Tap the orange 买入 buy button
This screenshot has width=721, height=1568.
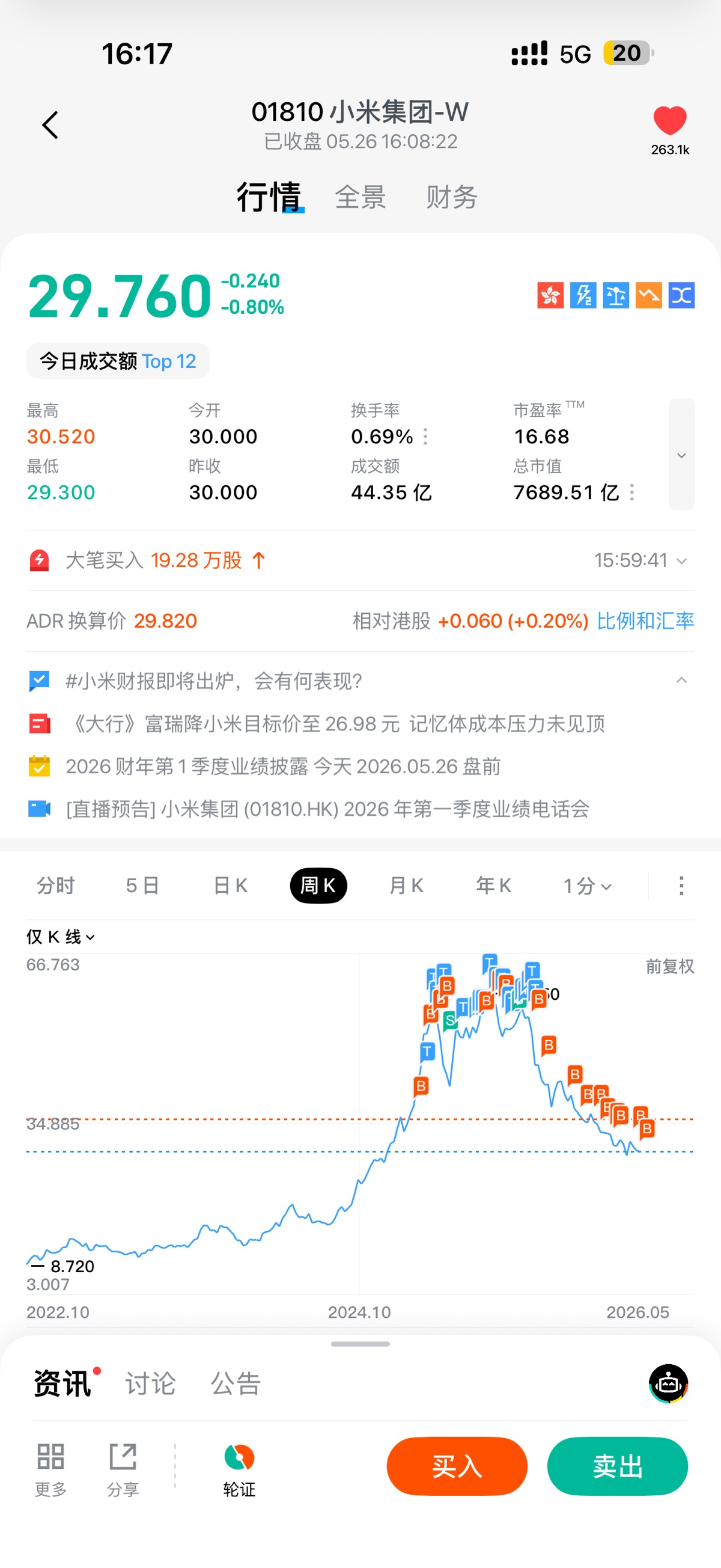[x=457, y=1466]
